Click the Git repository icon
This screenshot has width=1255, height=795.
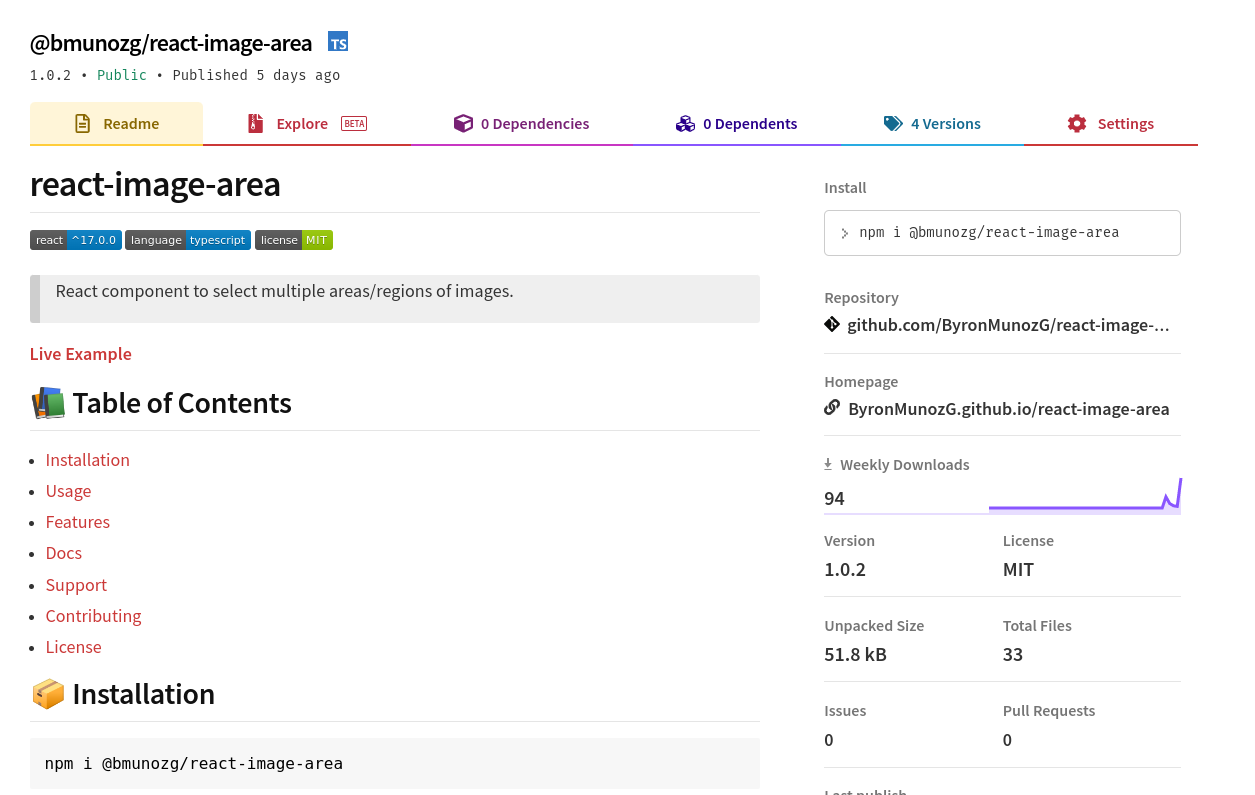(832, 324)
